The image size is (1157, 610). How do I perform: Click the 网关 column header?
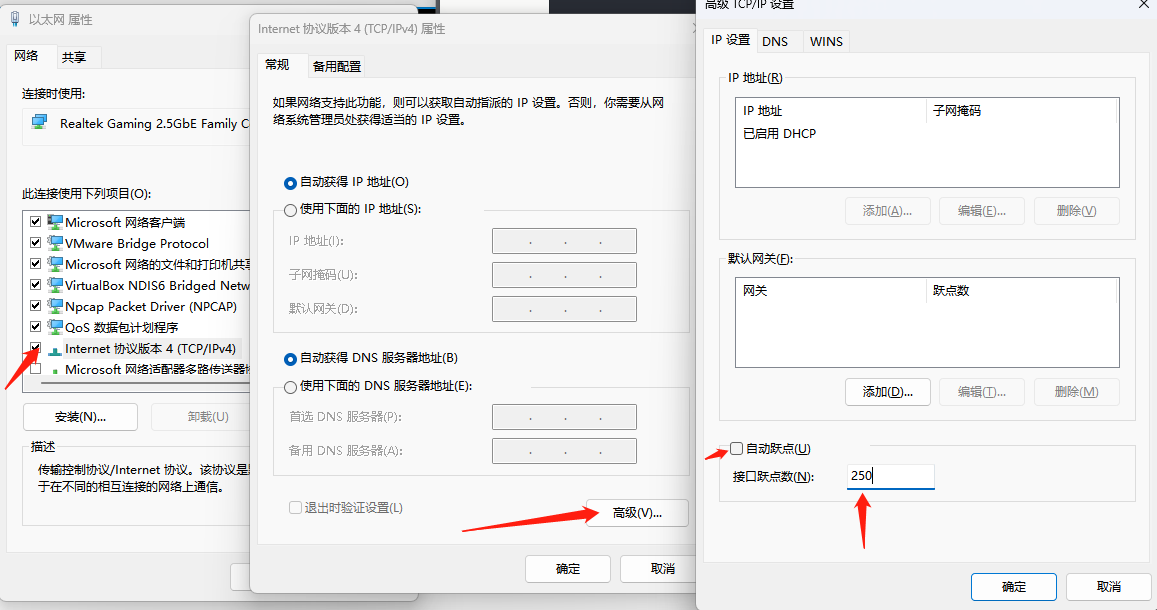point(831,291)
